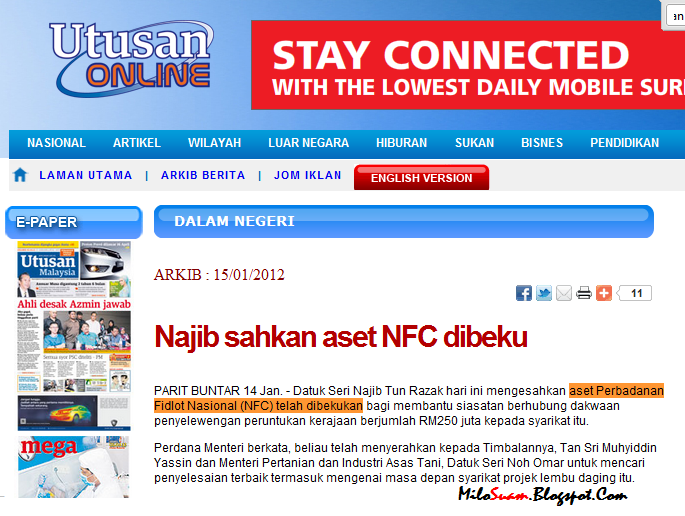Screen dimensions: 685x516
Task: Open the Utusan Online logo
Action: (x=131, y=57)
